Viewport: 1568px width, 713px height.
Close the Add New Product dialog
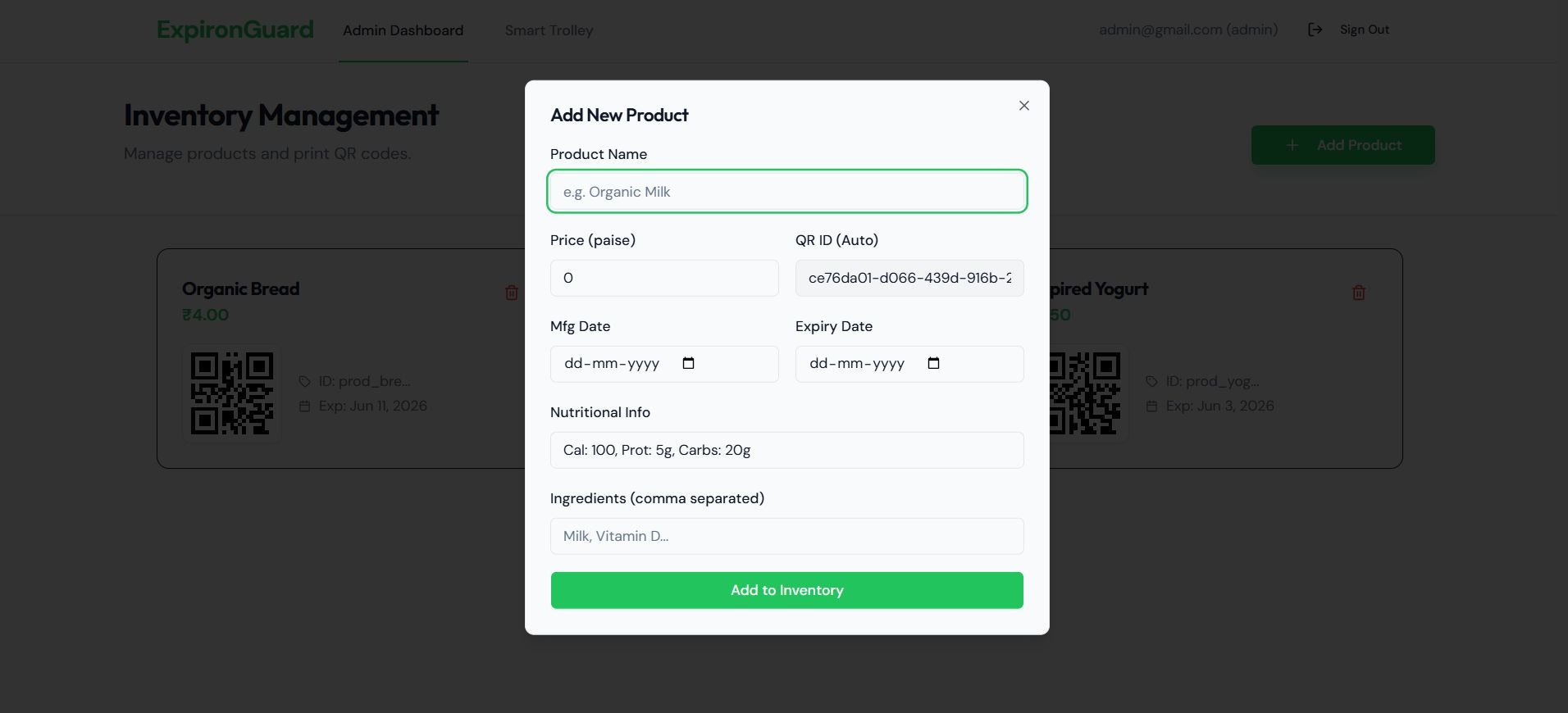pos(1023,106)
